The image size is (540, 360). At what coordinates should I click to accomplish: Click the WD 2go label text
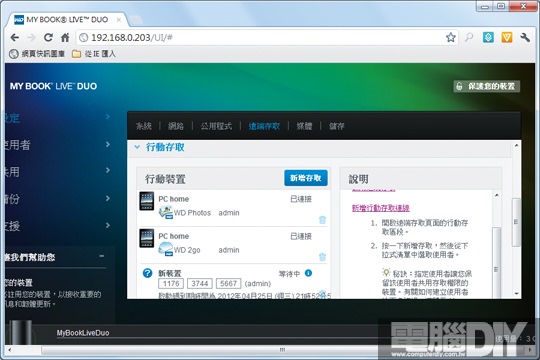click(x=187, y=250)
